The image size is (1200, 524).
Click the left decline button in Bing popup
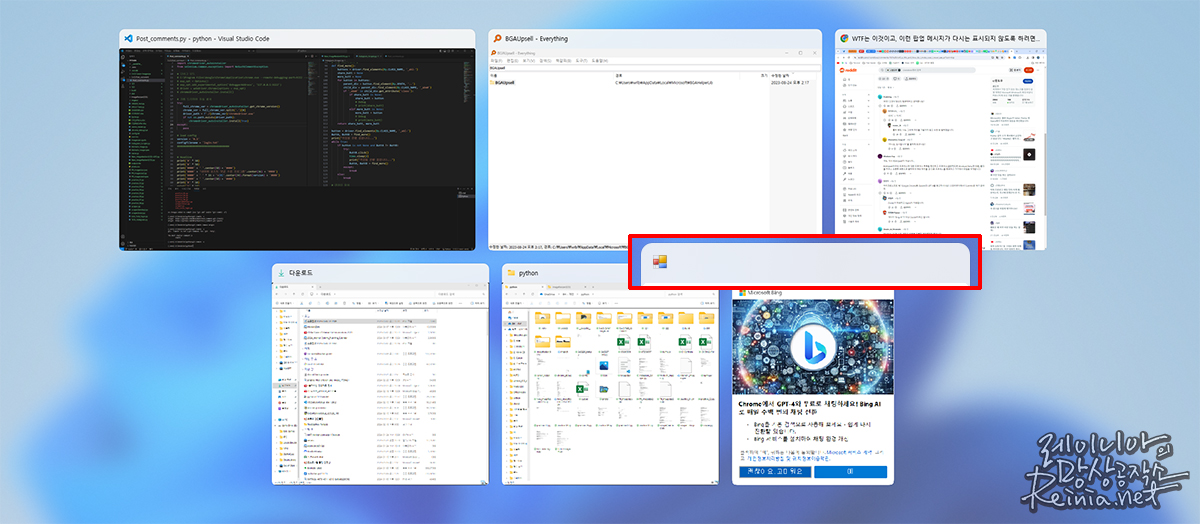point(776,470)
